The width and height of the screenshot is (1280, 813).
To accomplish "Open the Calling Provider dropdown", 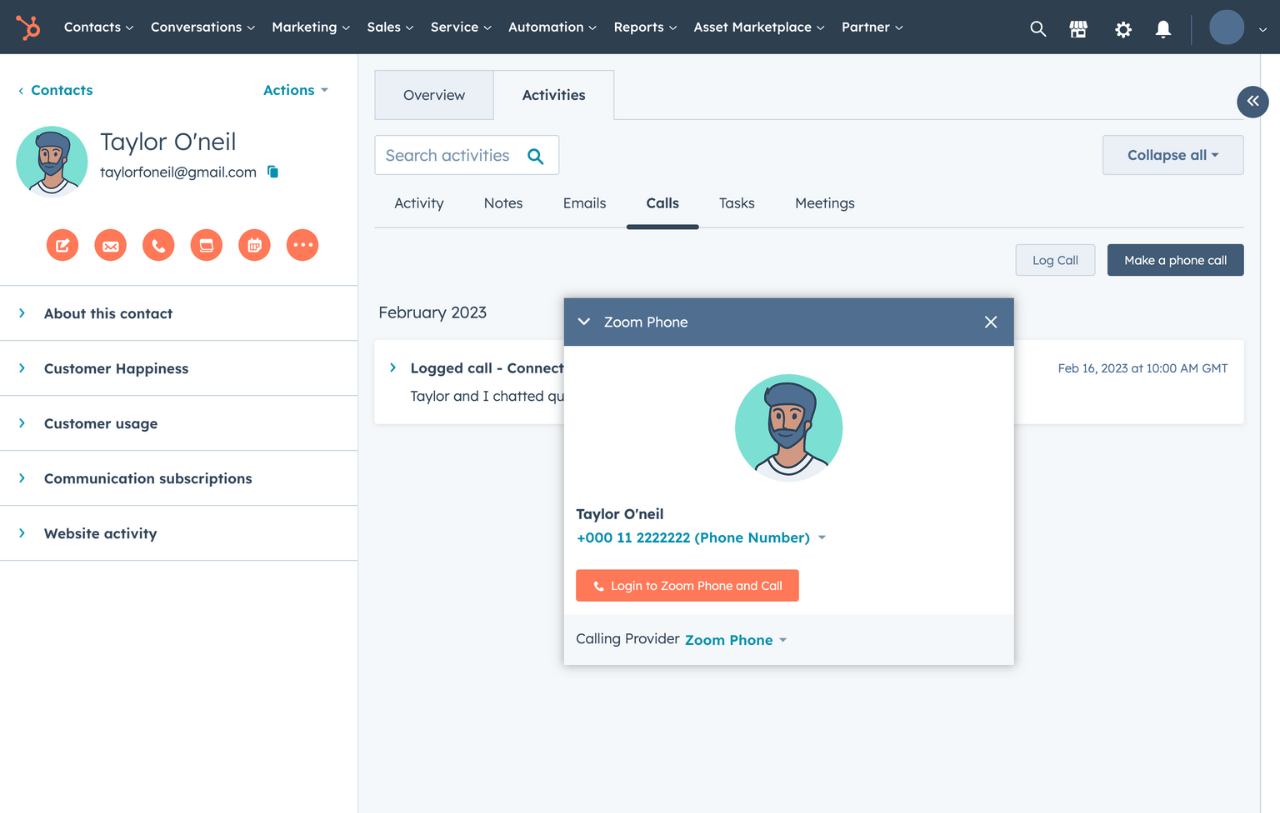I will (735, 639).
